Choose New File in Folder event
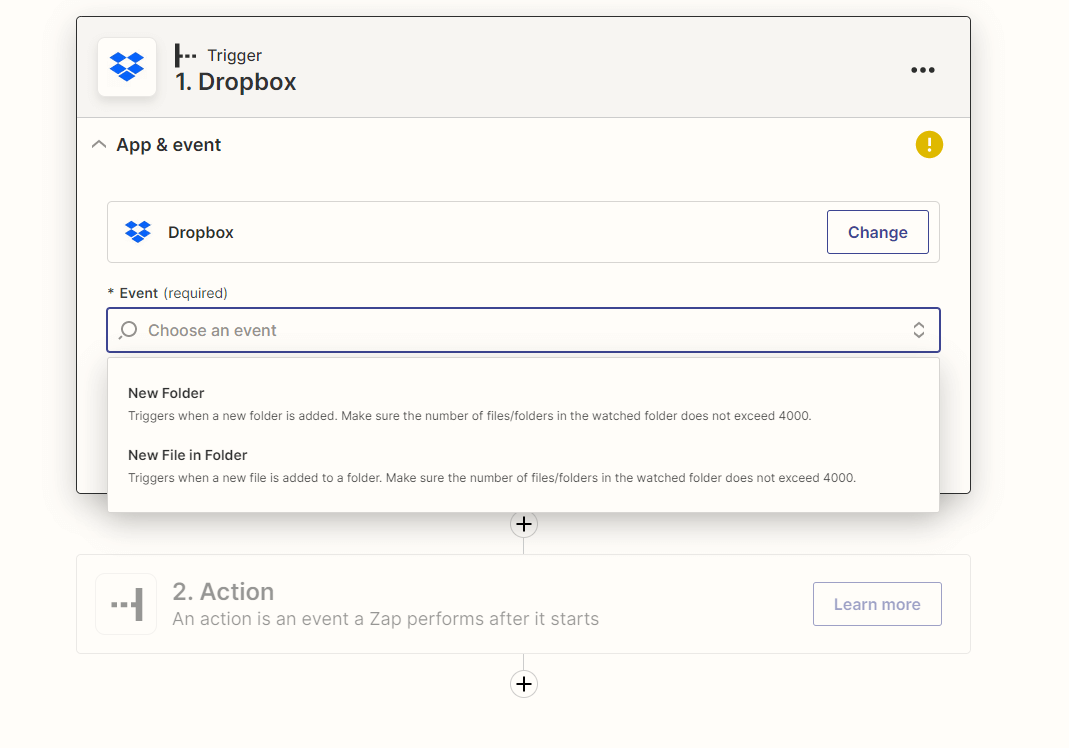This screenshot has width=1069, height=748. pyautogui.click(x=187, y=455)
